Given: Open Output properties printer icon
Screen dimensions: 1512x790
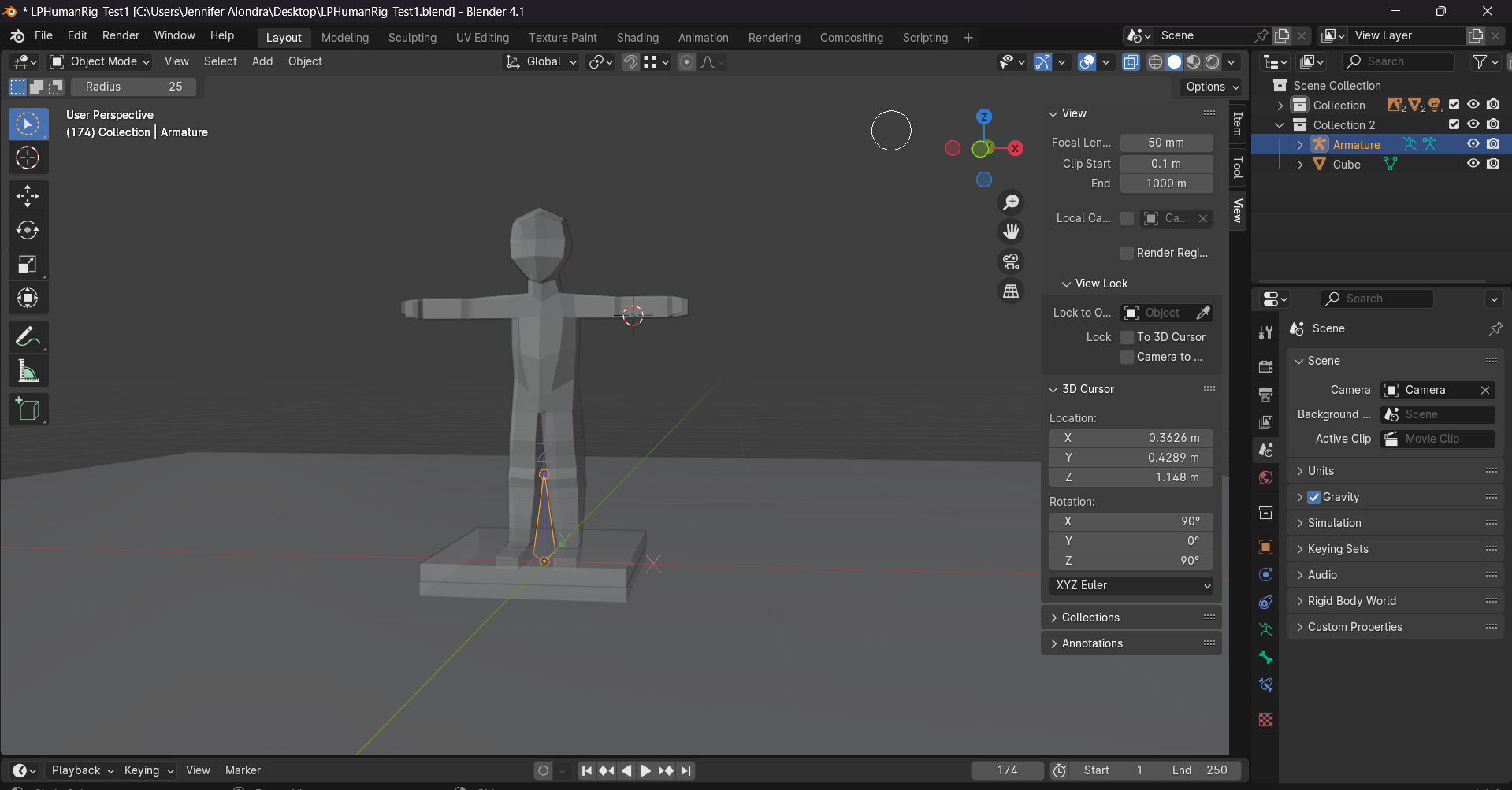Looking at the screenshot, I should 1265,395.
